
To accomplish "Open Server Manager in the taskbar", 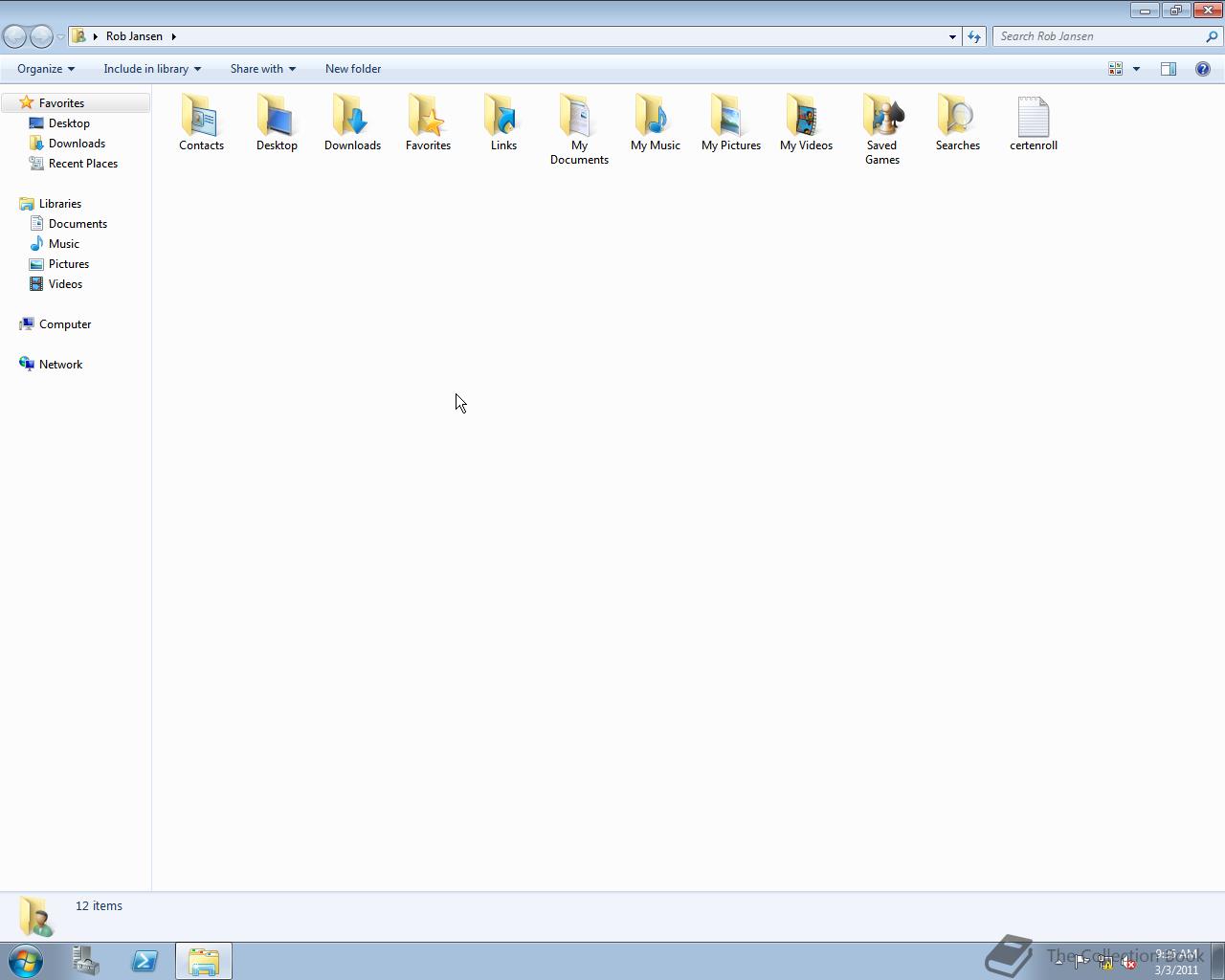I will (86, 961).
